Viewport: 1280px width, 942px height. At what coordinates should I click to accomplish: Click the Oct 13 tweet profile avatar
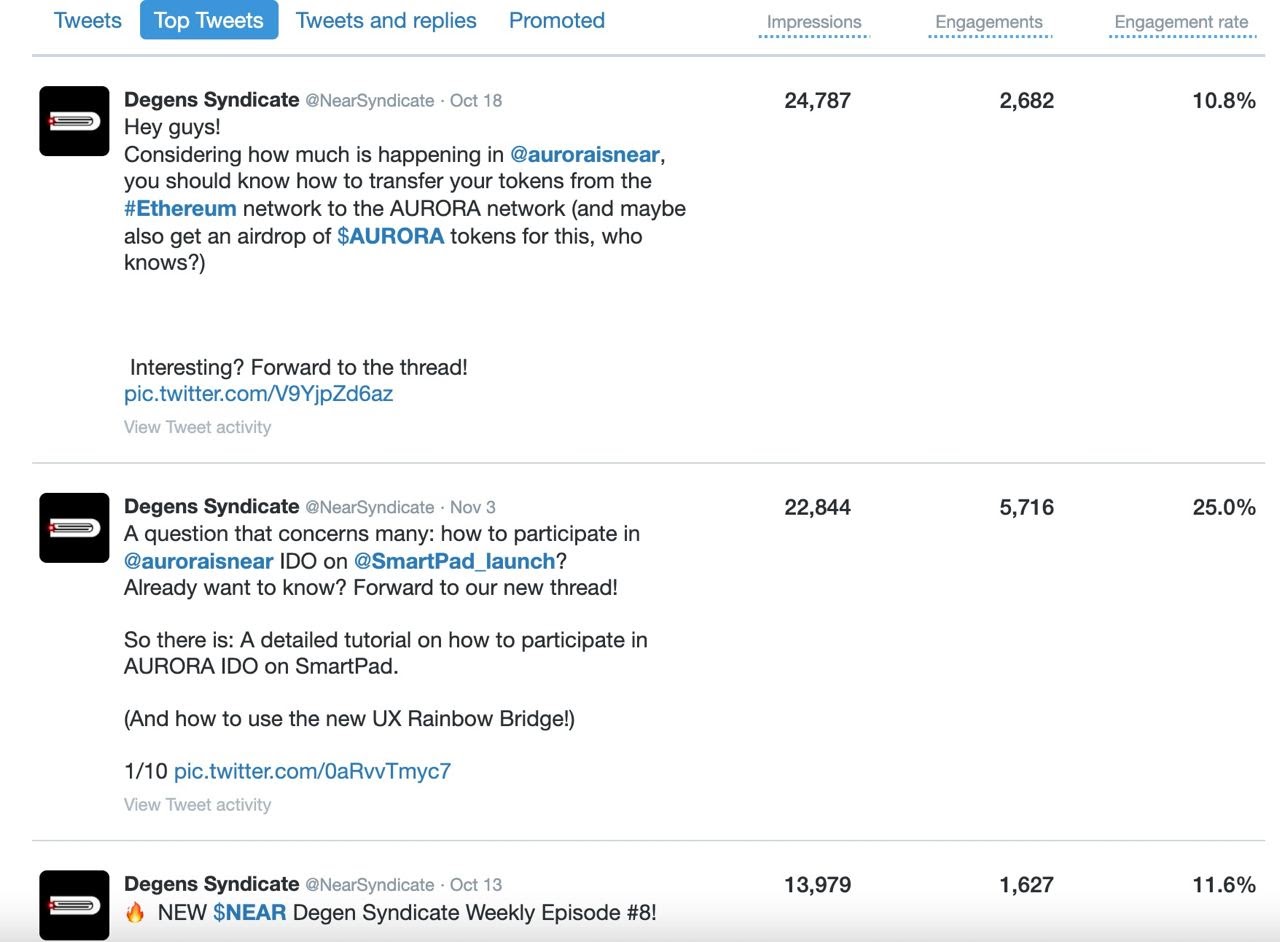(74, 905)
